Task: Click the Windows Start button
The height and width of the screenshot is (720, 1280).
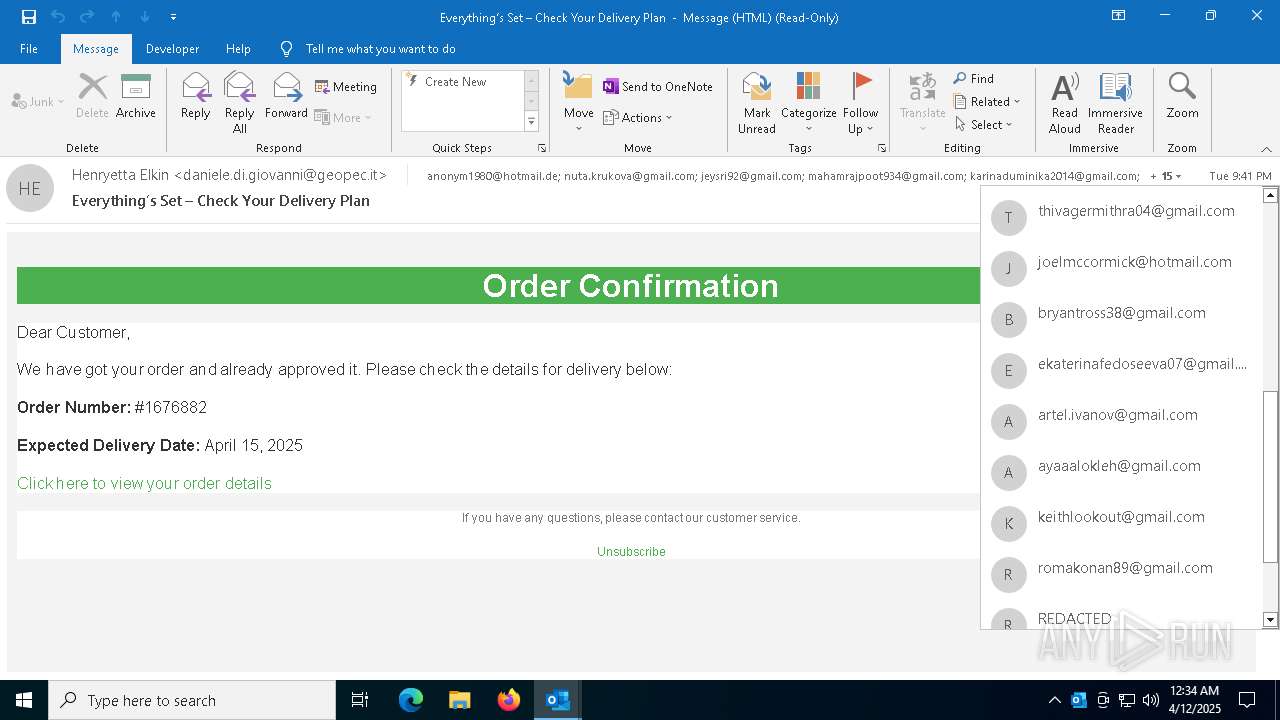Action: pyautogui.click(x=24, y=700)
